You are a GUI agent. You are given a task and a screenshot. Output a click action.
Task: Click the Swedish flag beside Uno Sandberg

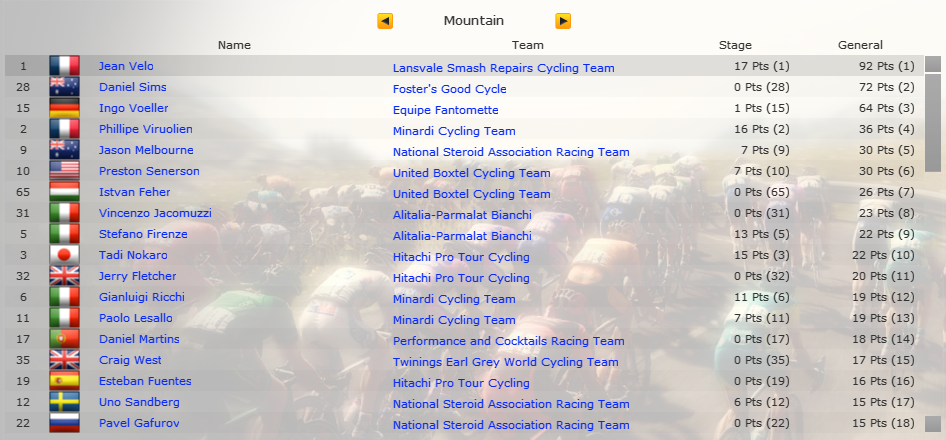(65, 402)
